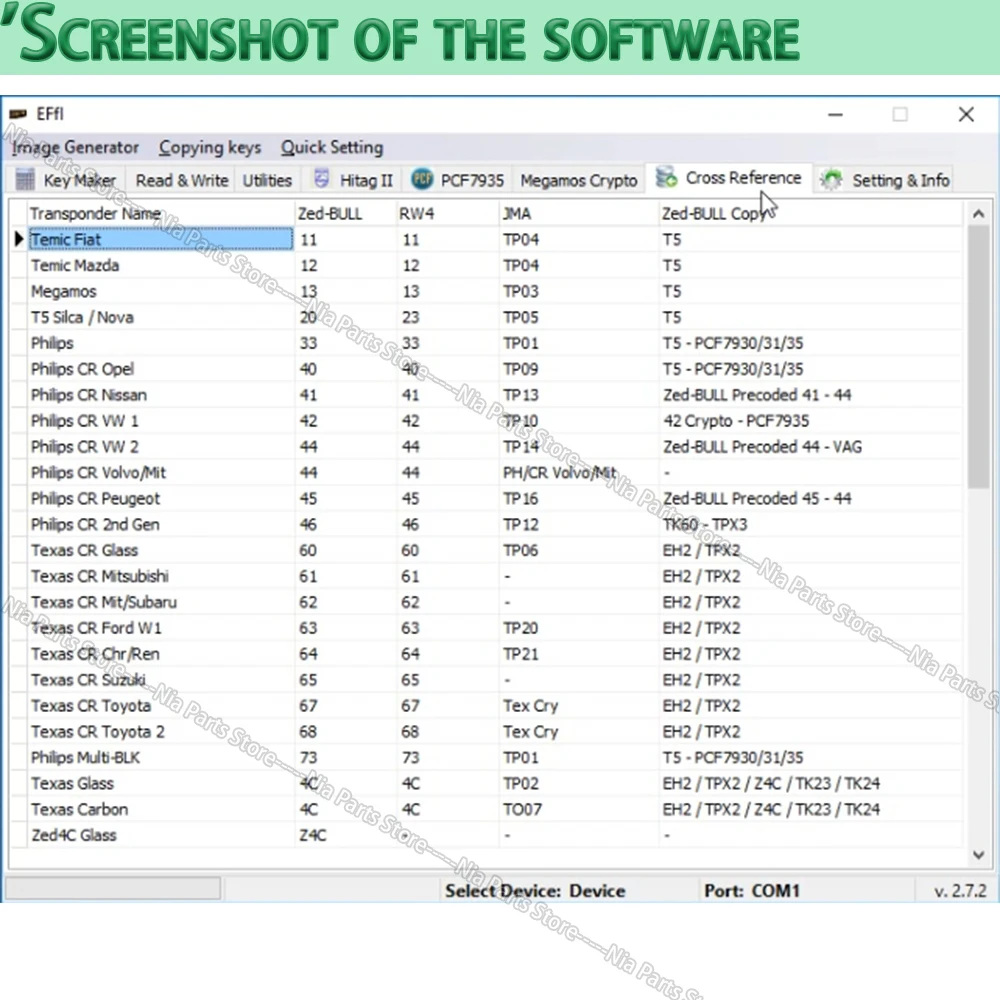Open the Utilities tab
The width and height of the screenshot is (1000, 1000).
267,180
